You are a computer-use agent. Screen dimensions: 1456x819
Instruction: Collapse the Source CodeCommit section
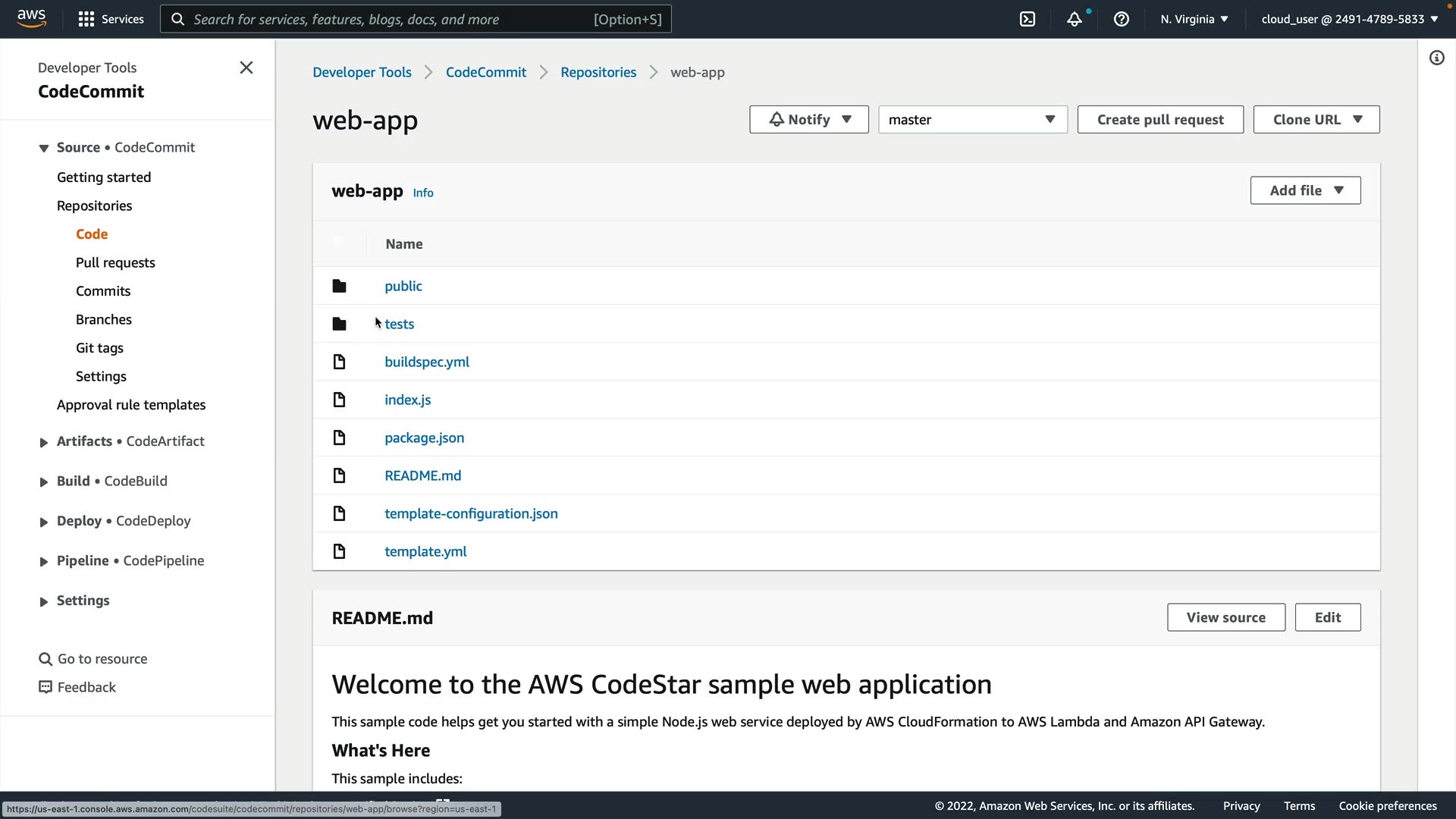coord(44,148)
